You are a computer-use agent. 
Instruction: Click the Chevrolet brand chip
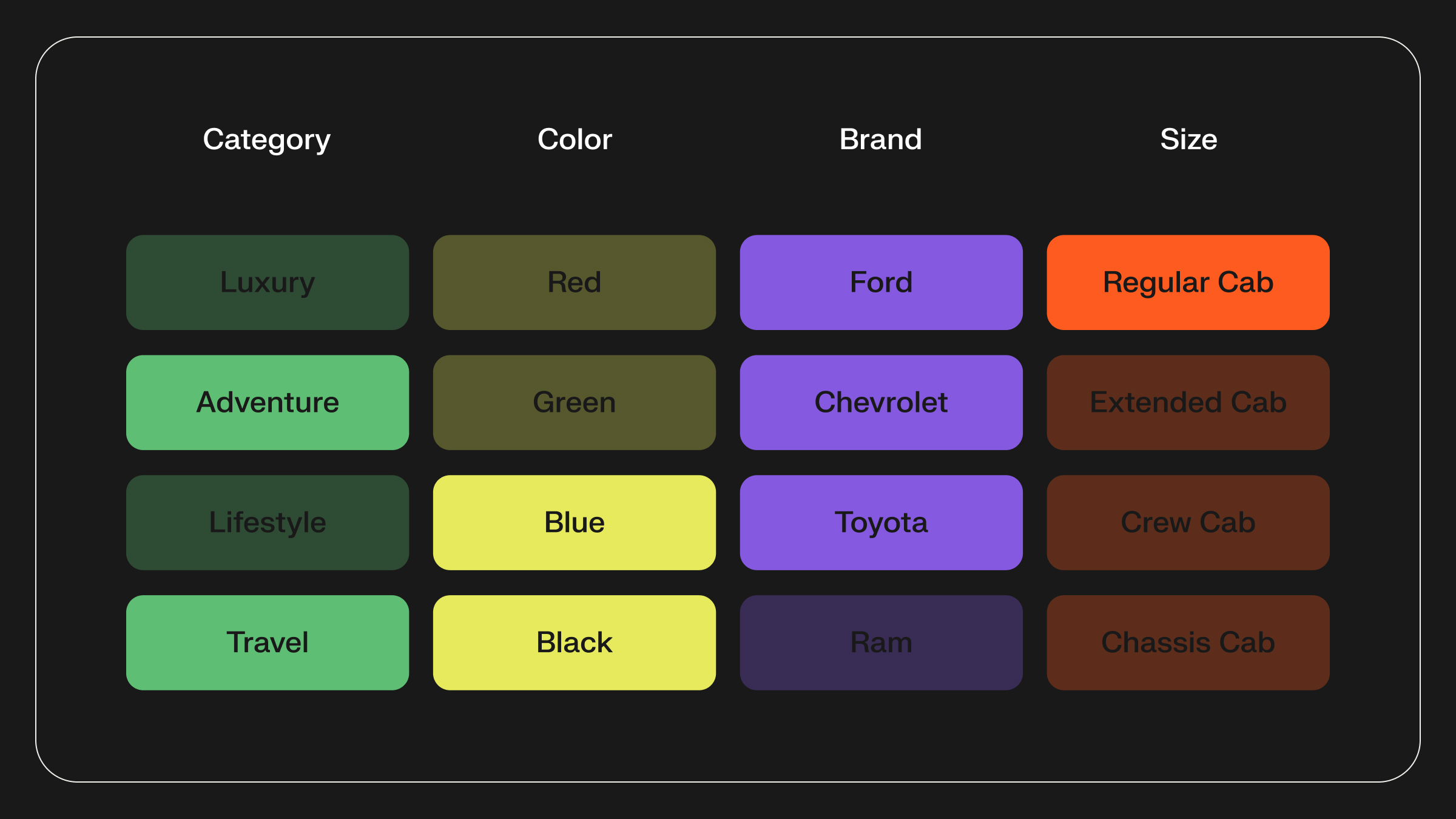click(881, 403)
